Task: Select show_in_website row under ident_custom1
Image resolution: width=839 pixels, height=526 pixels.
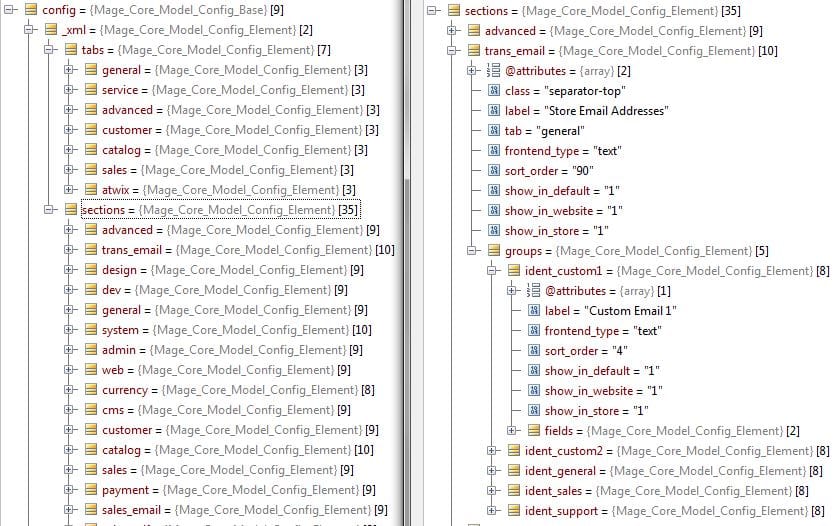Action: tap(604, 391)
